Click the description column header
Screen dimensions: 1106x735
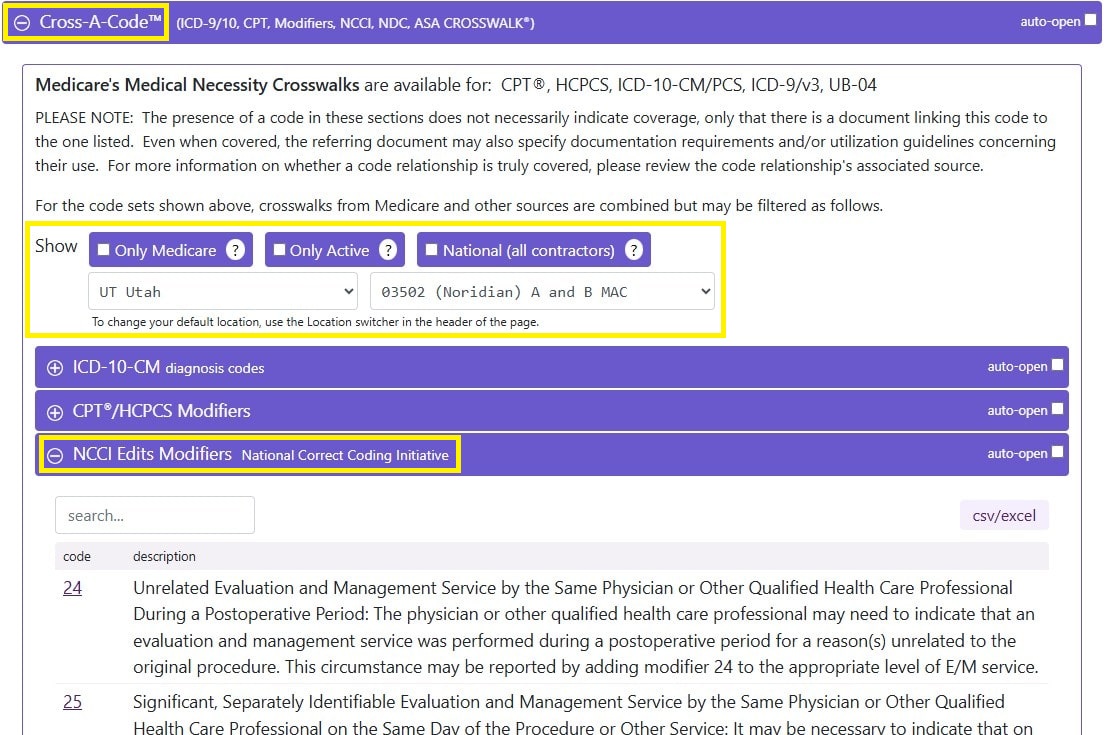tap(164, 557)
